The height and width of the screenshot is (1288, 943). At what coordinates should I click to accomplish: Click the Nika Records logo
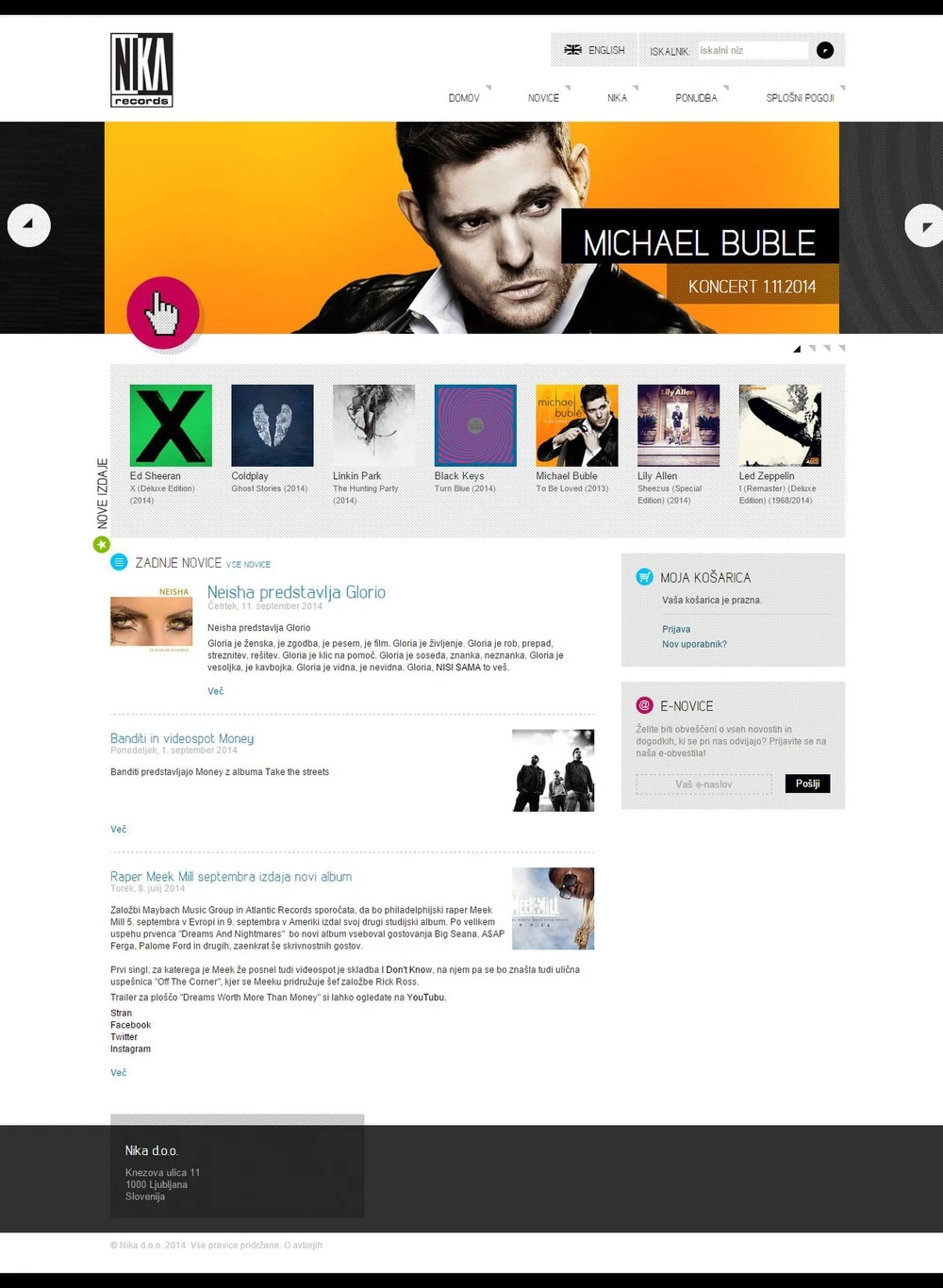click(141, 70)
